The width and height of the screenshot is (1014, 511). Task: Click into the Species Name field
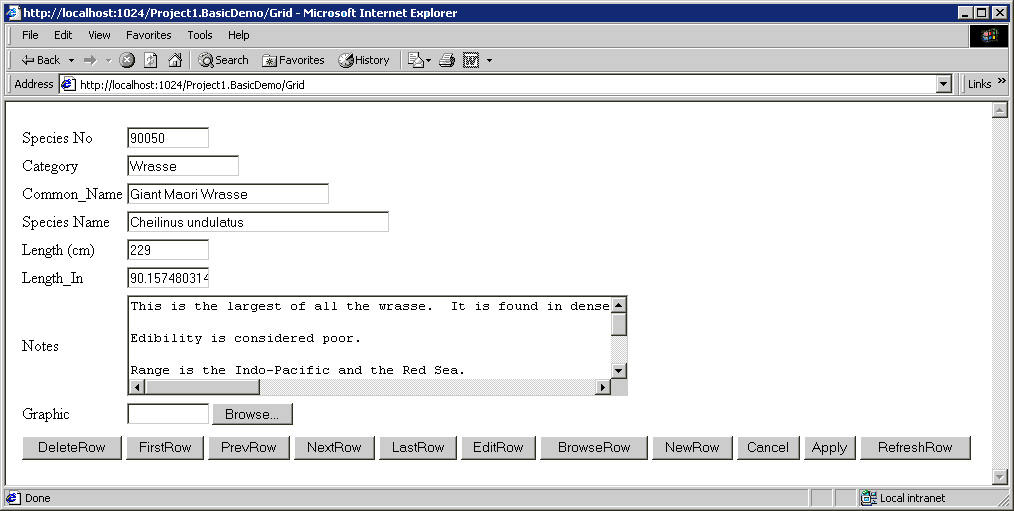coord(258,222)
